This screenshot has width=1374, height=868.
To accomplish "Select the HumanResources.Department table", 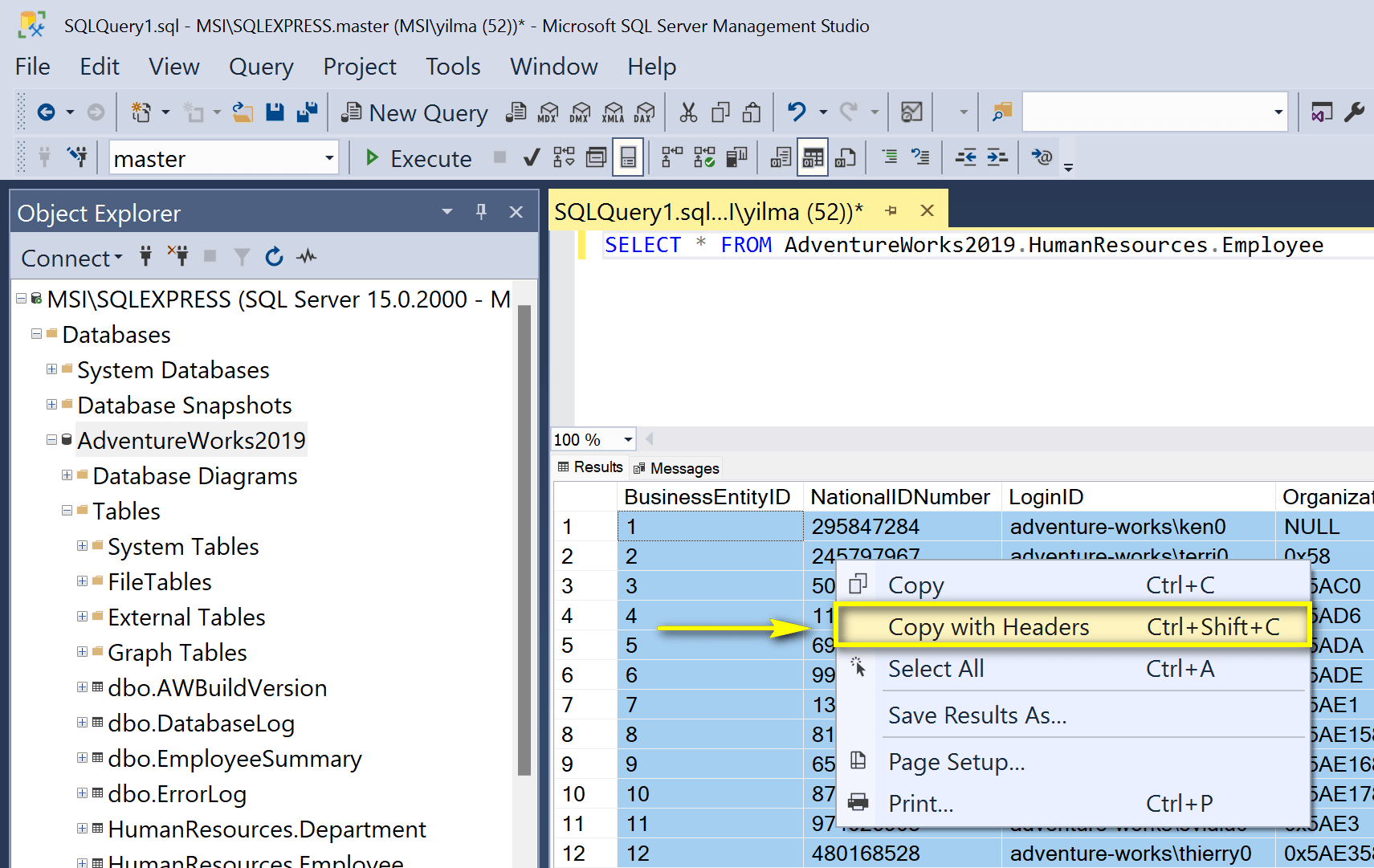I will 267,829.
